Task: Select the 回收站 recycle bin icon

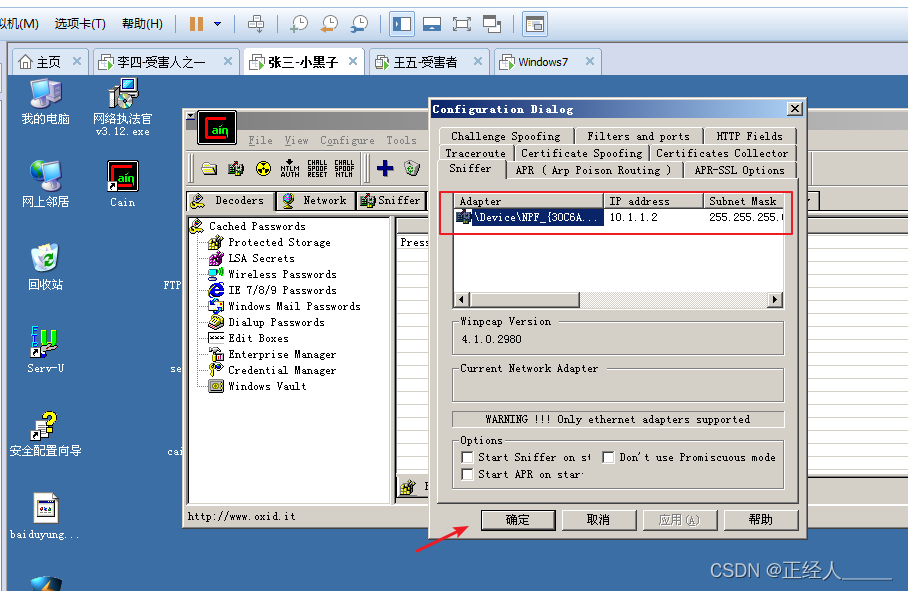Action: [46, 267]
